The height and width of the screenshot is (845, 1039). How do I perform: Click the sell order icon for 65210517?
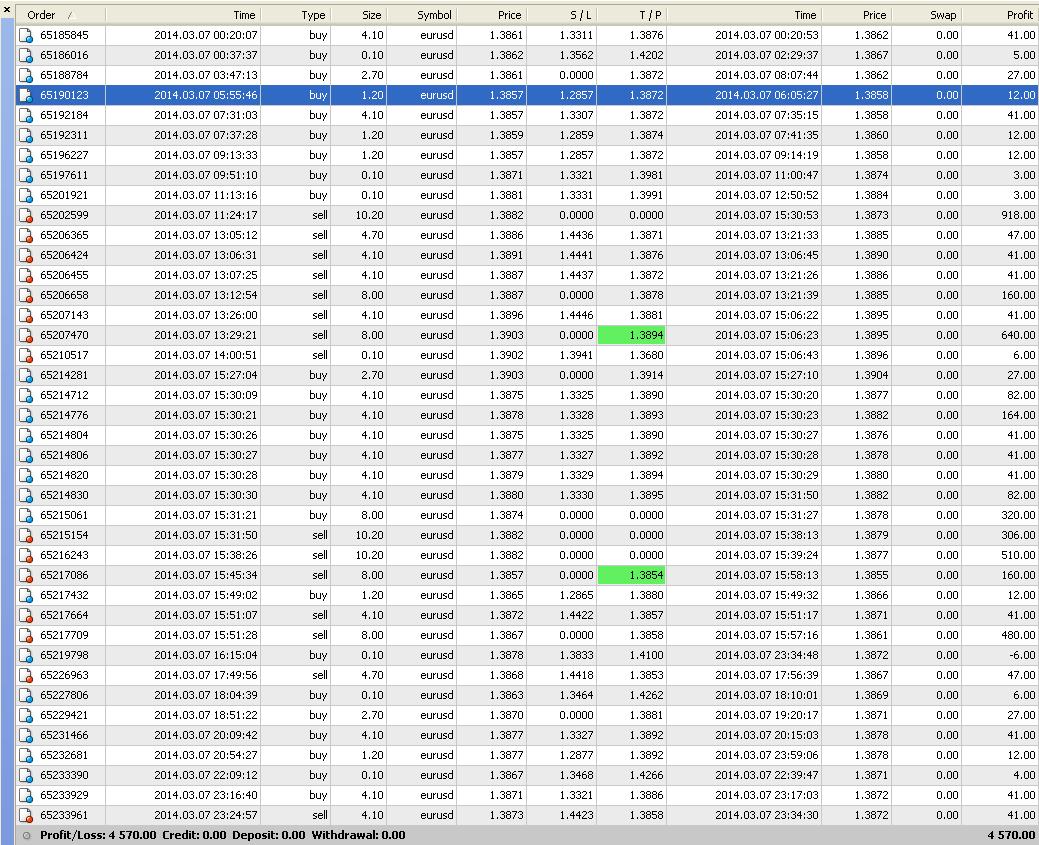(x=26, y=355)
